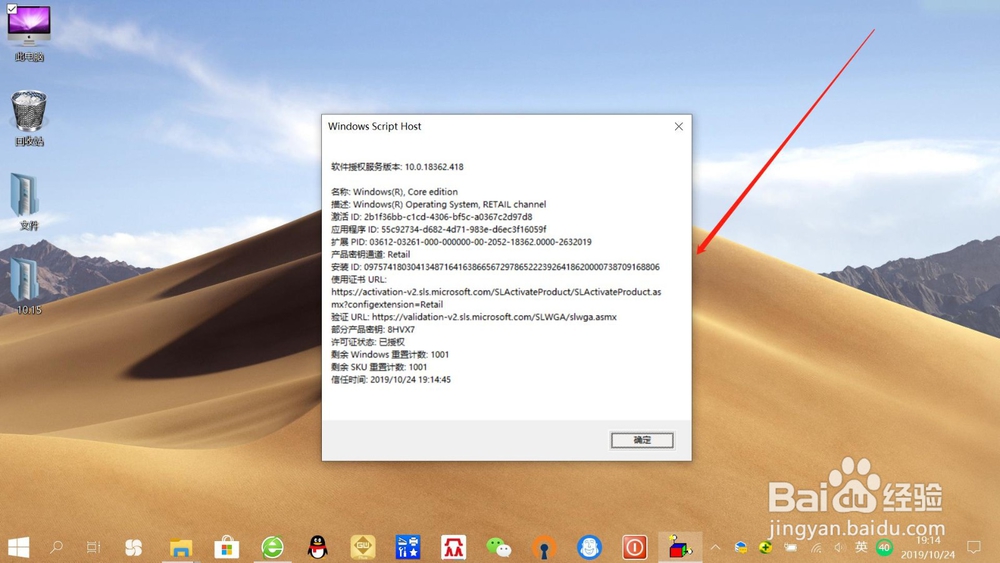1000x563 pixels.
Task: Click the 激活 ID line
Action: click(431, 217)
